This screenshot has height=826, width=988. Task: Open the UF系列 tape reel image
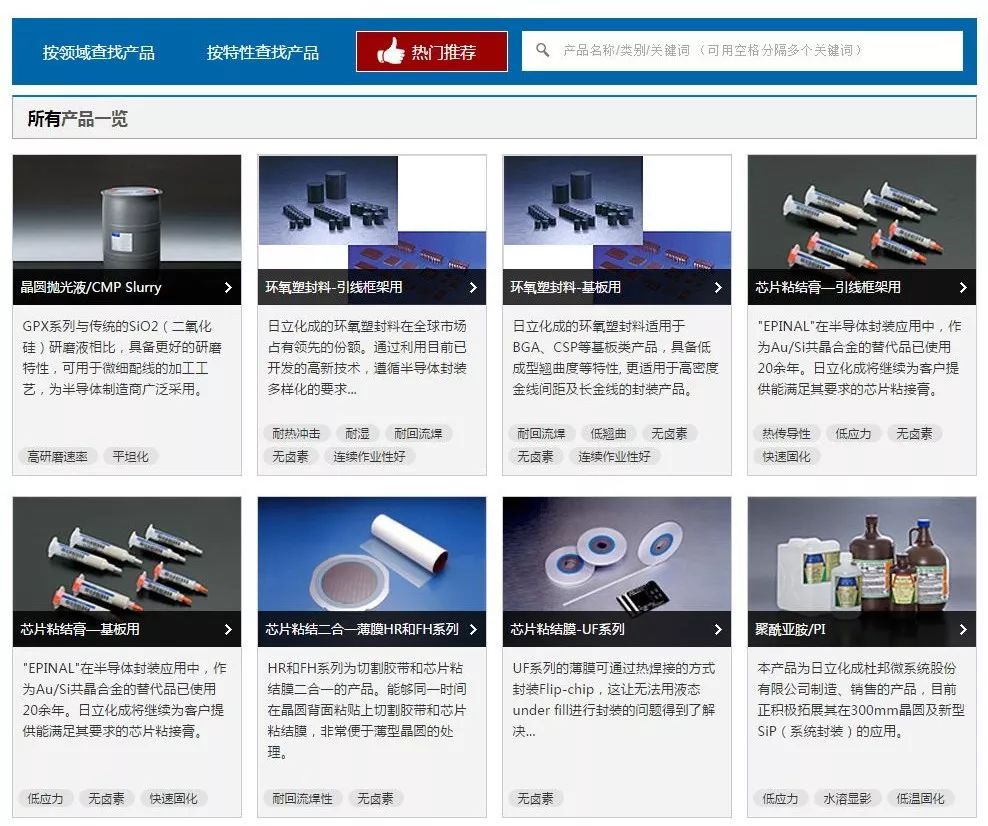coord(617,554)
